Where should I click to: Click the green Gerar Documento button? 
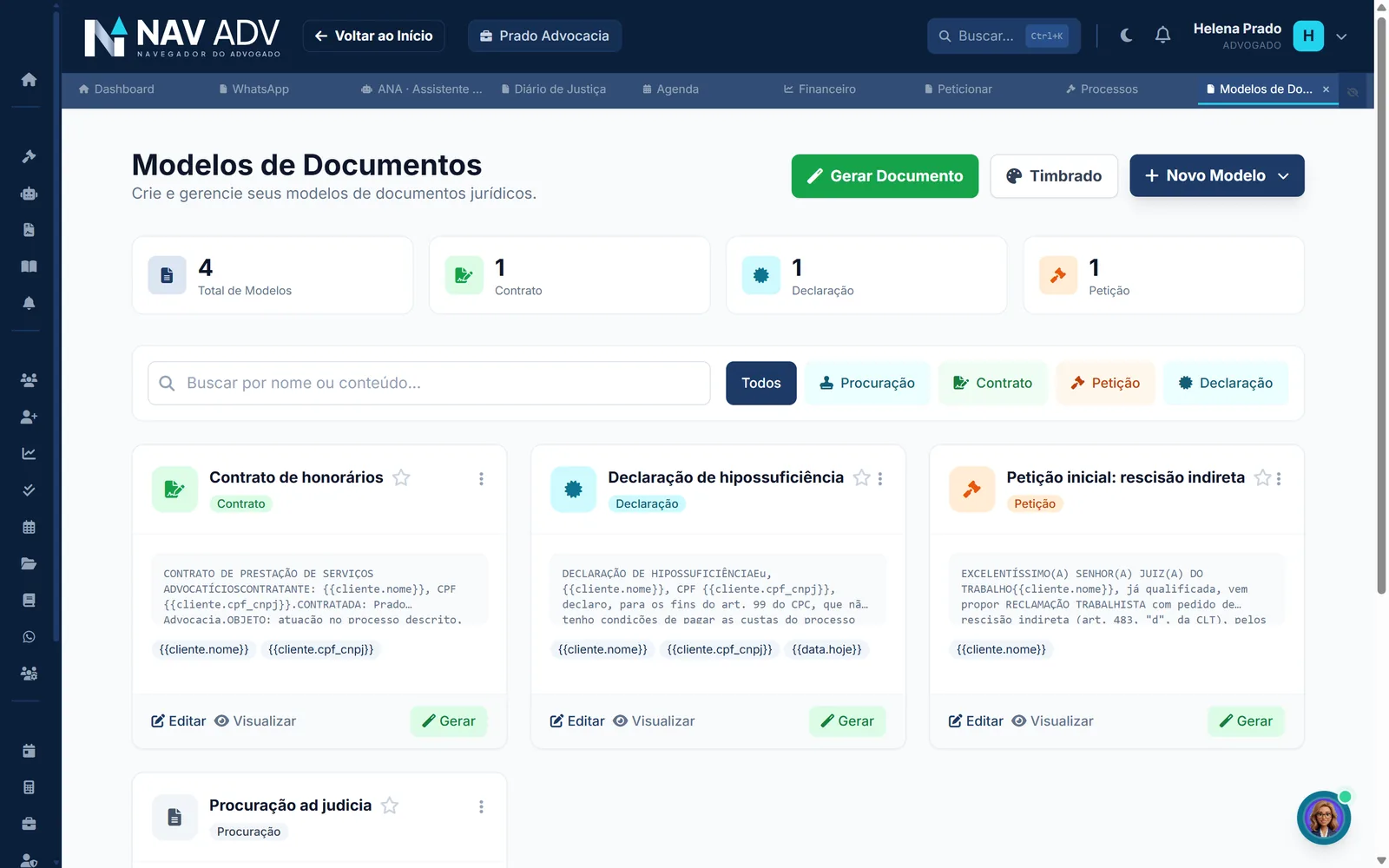(885, 176)
